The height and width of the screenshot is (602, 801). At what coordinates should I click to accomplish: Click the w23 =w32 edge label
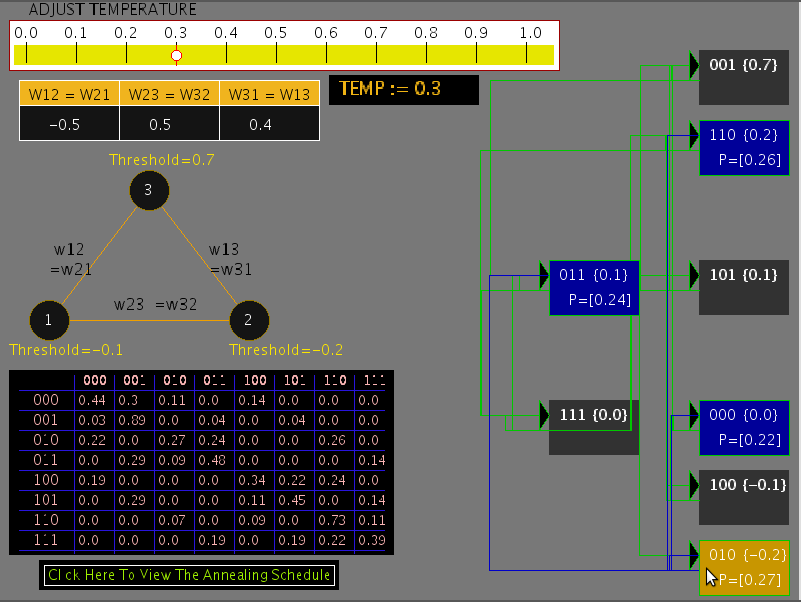click(x=155, y=305)
